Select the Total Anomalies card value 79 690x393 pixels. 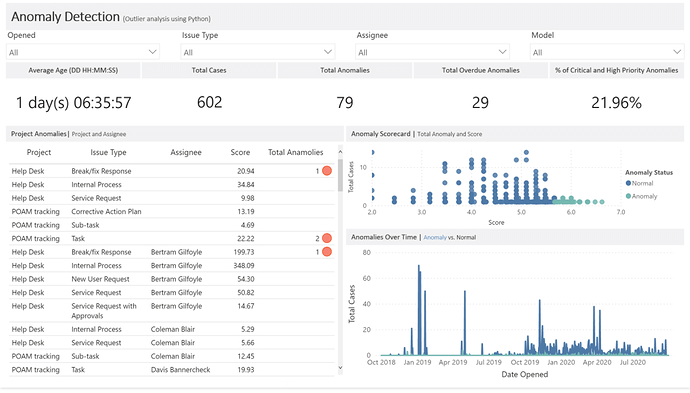click(345, 103)
